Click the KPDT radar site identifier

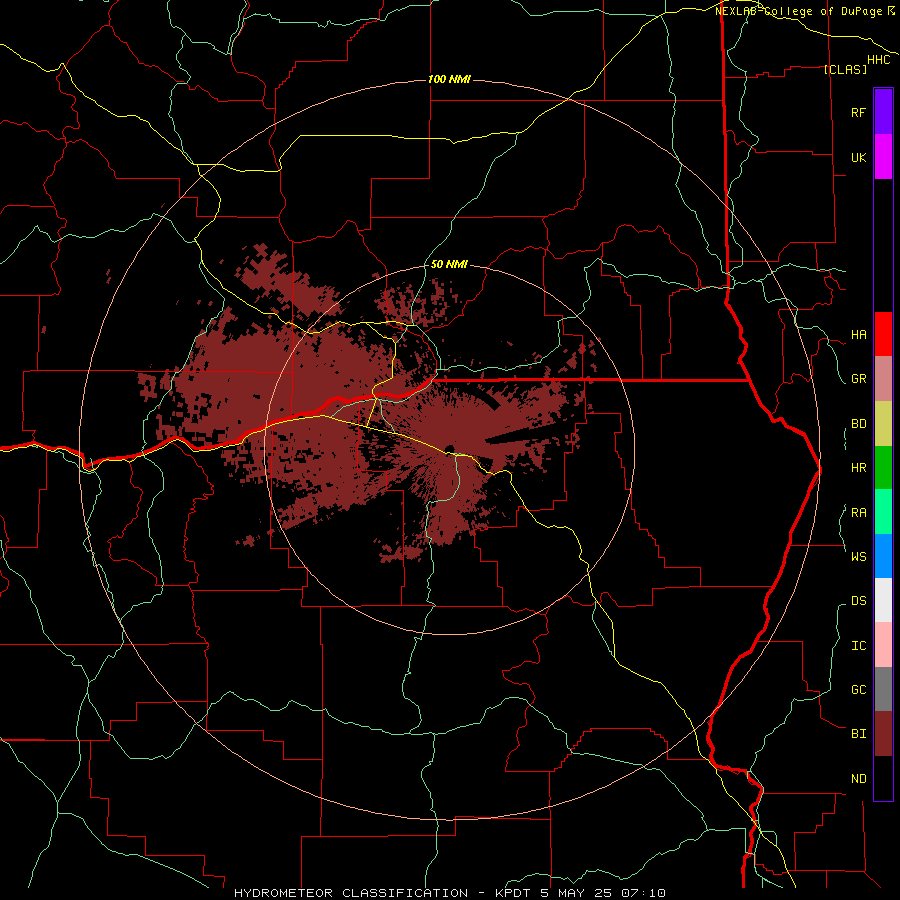[514, 893]
